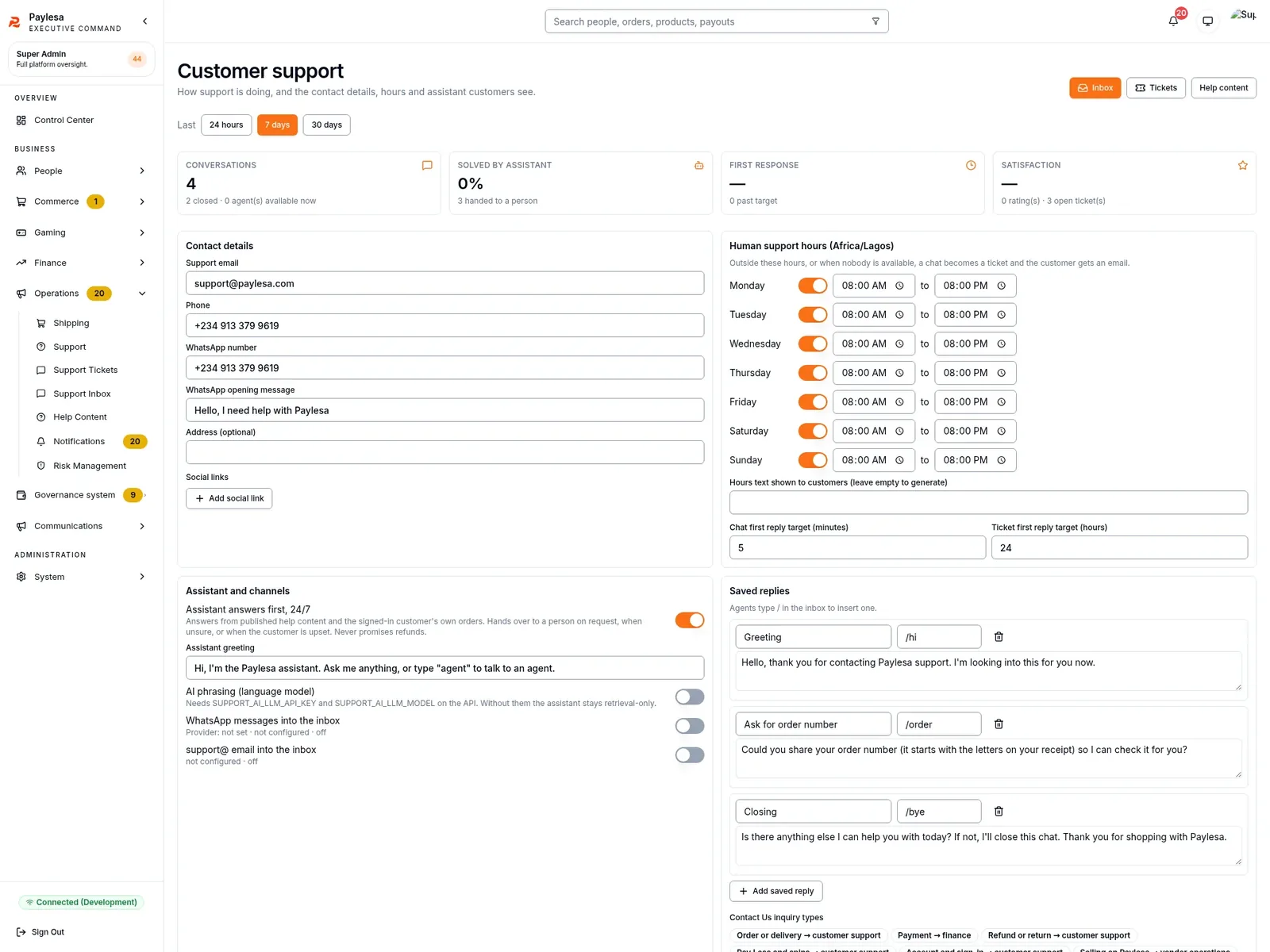1270x952 pixels.
Task: Click the Add social link button
Action: tap(229, 498)
